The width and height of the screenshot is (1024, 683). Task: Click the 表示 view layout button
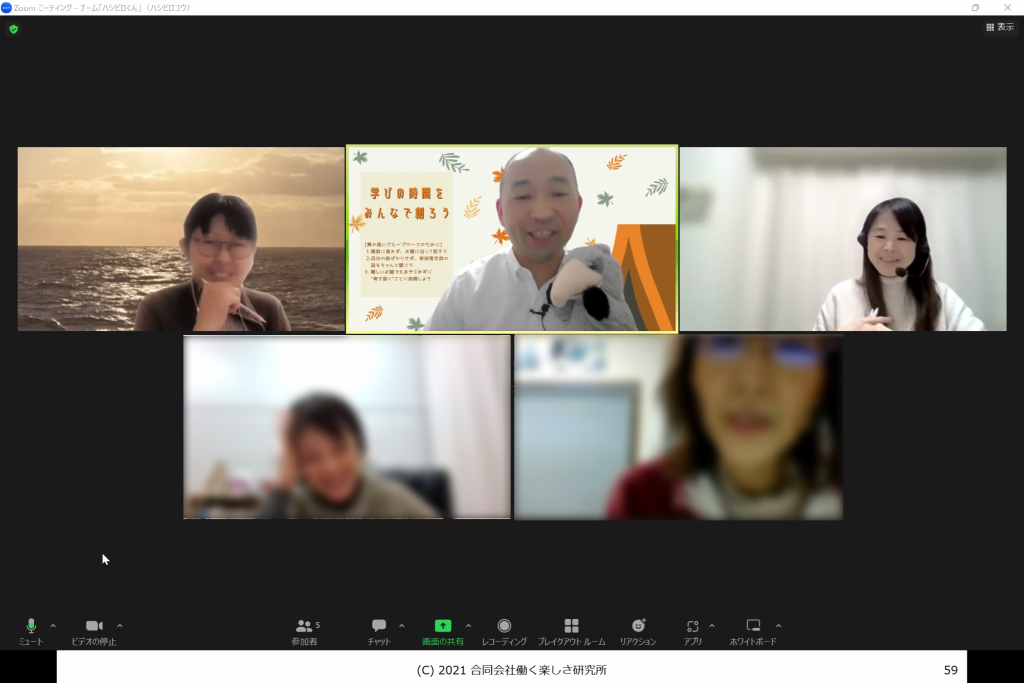click(999, 27)
